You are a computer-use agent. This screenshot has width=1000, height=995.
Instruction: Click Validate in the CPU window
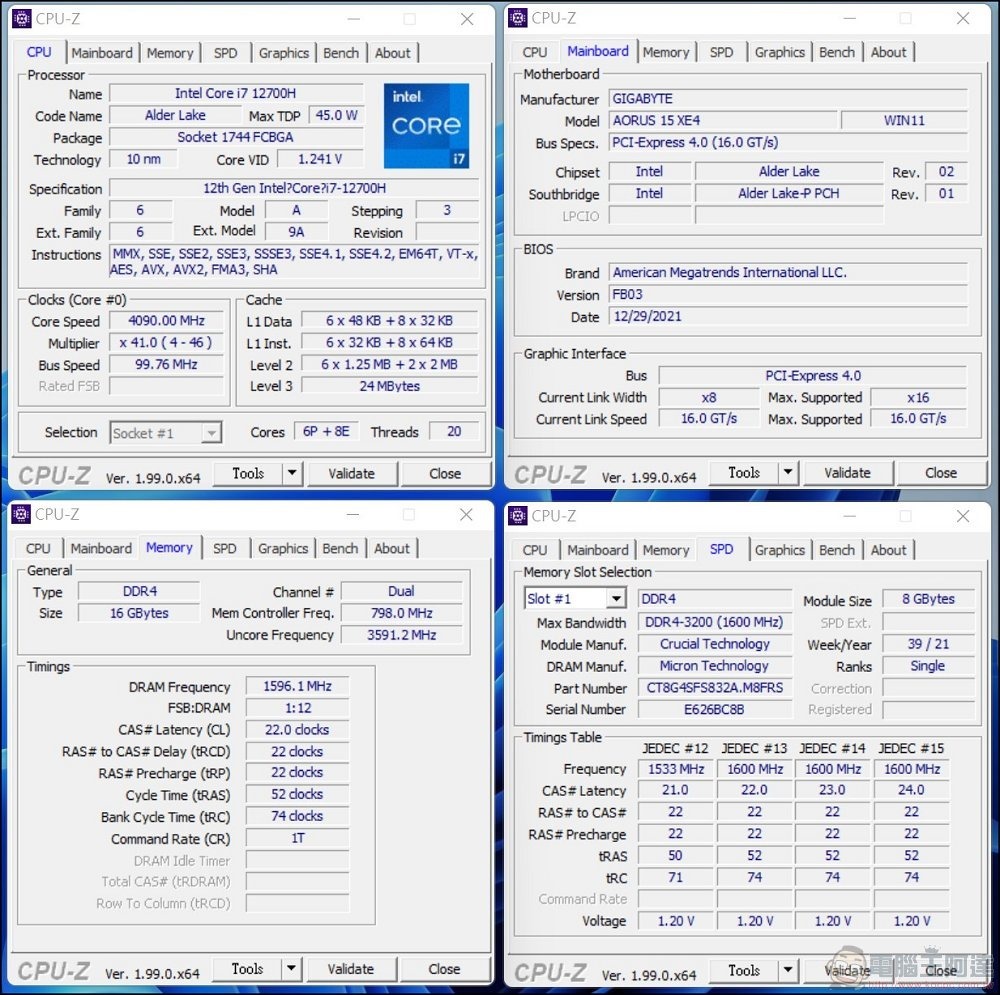tap(352, 472)
